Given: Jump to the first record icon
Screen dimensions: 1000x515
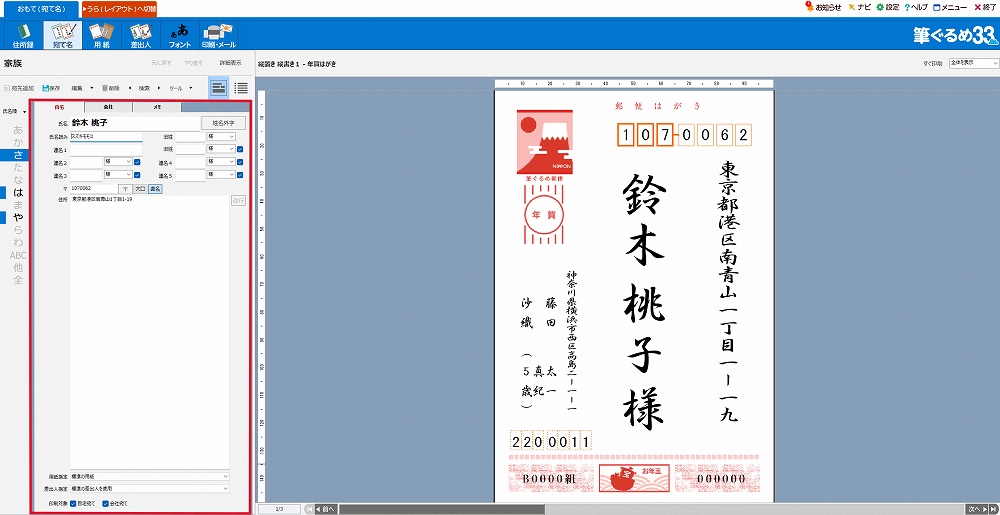Looking at the screenshot, I should [309, 509].
